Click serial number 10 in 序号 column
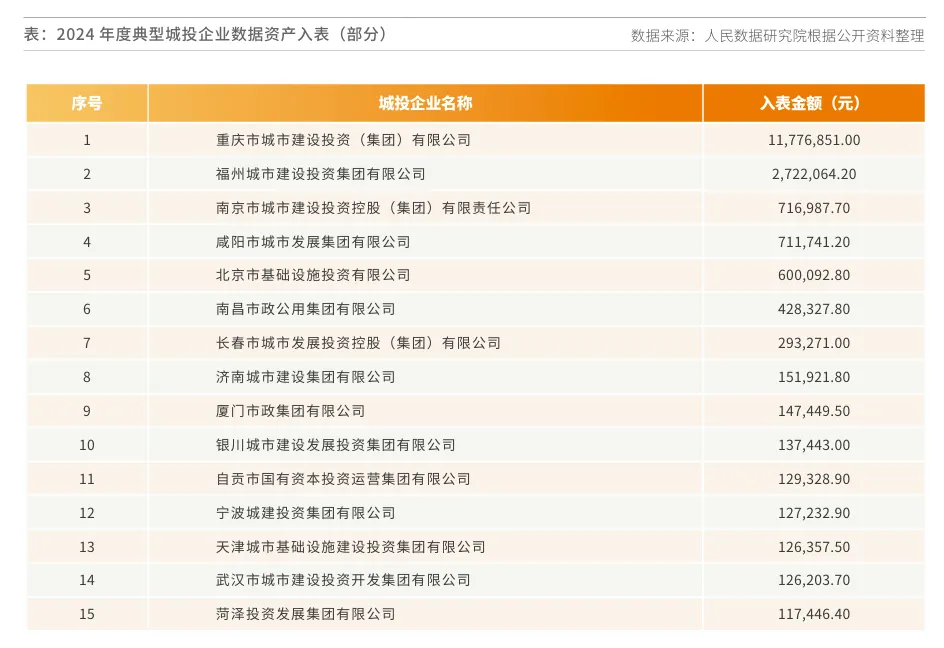The height and width of the screenshot is (648, 944). (x=87, y=445)
